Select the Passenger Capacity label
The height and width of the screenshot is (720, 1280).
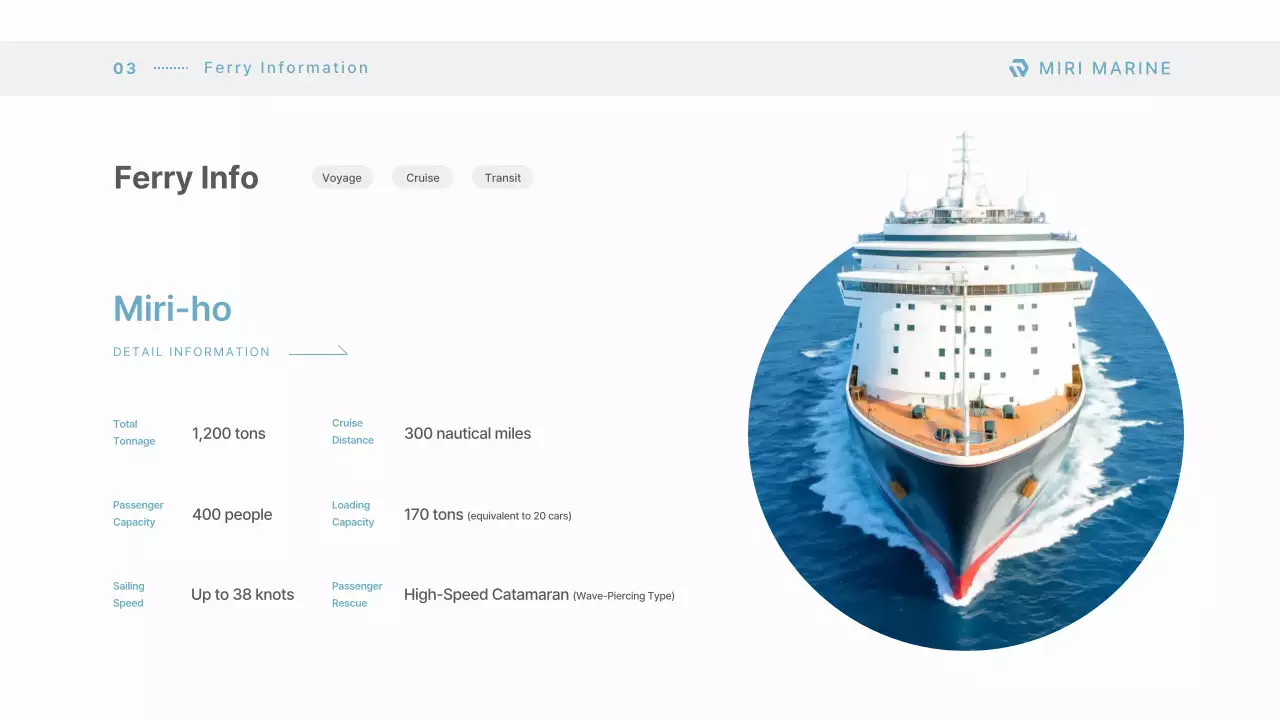coord(137,513)
